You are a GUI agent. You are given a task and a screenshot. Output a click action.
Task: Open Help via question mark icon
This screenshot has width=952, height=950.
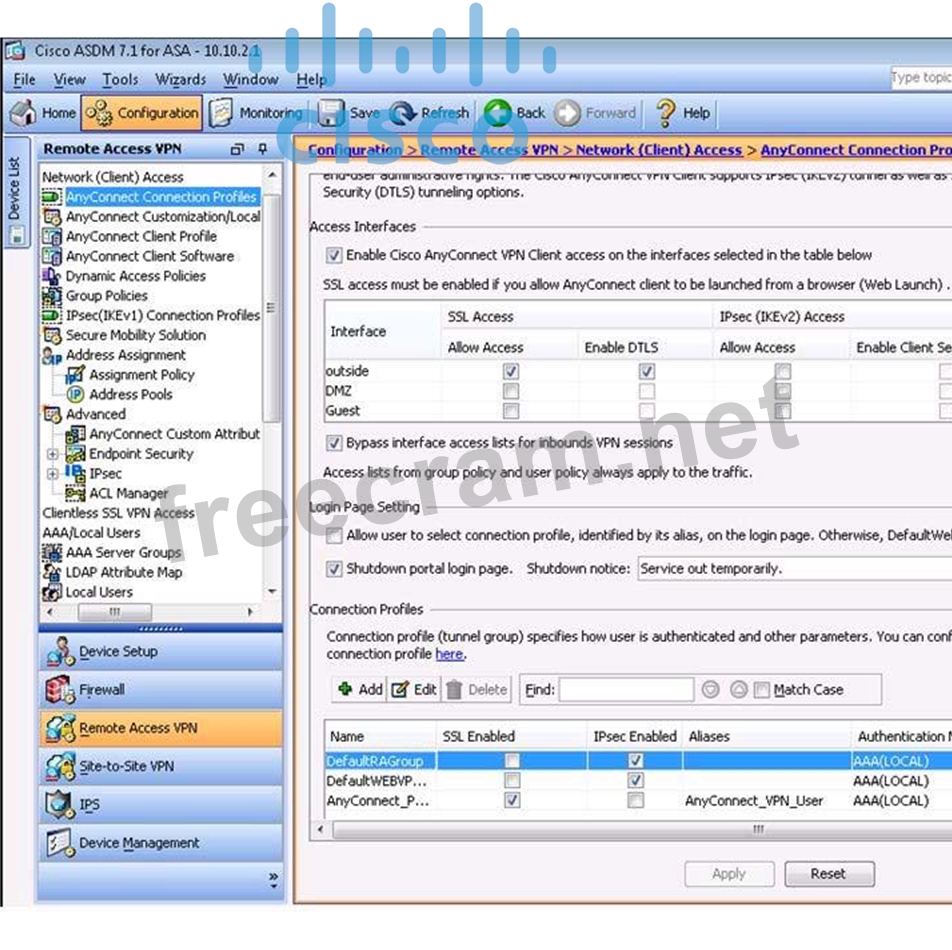666,113
